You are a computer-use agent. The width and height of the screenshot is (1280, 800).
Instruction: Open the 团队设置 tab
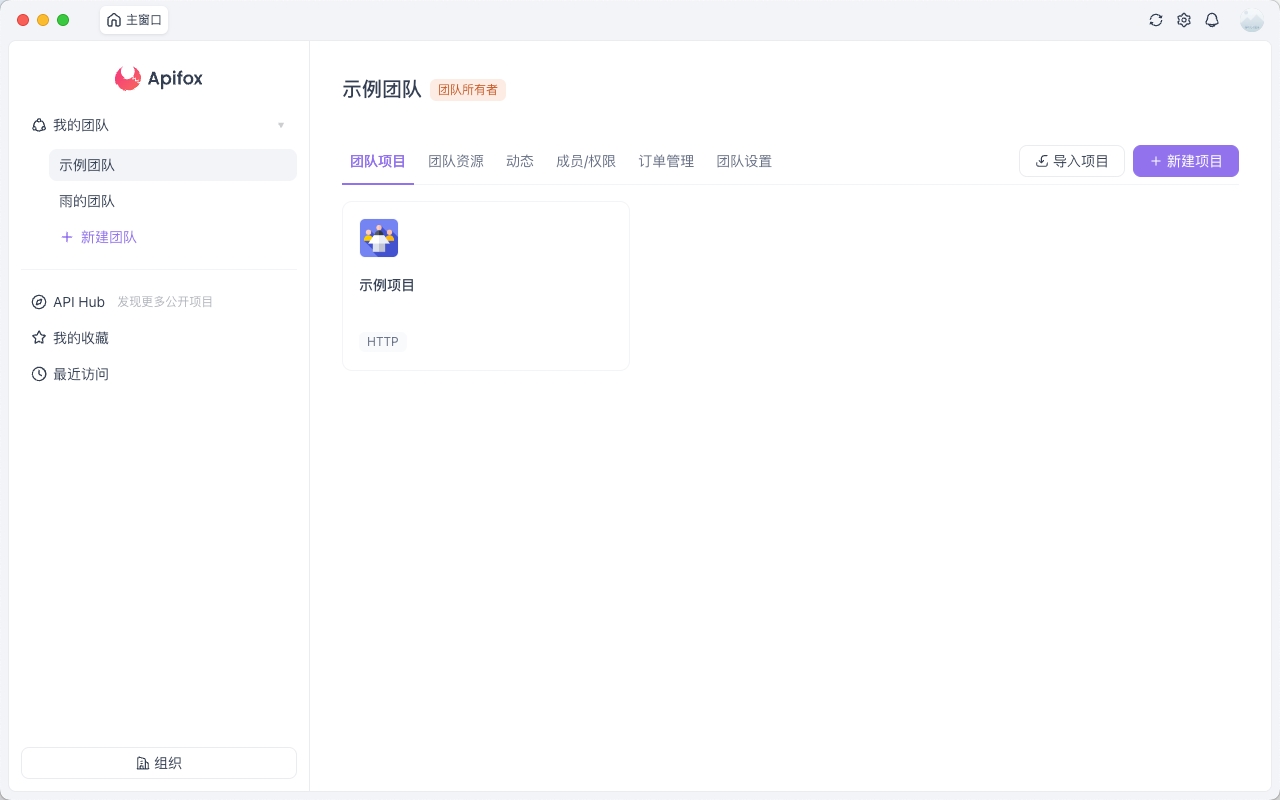click(744, 161)
